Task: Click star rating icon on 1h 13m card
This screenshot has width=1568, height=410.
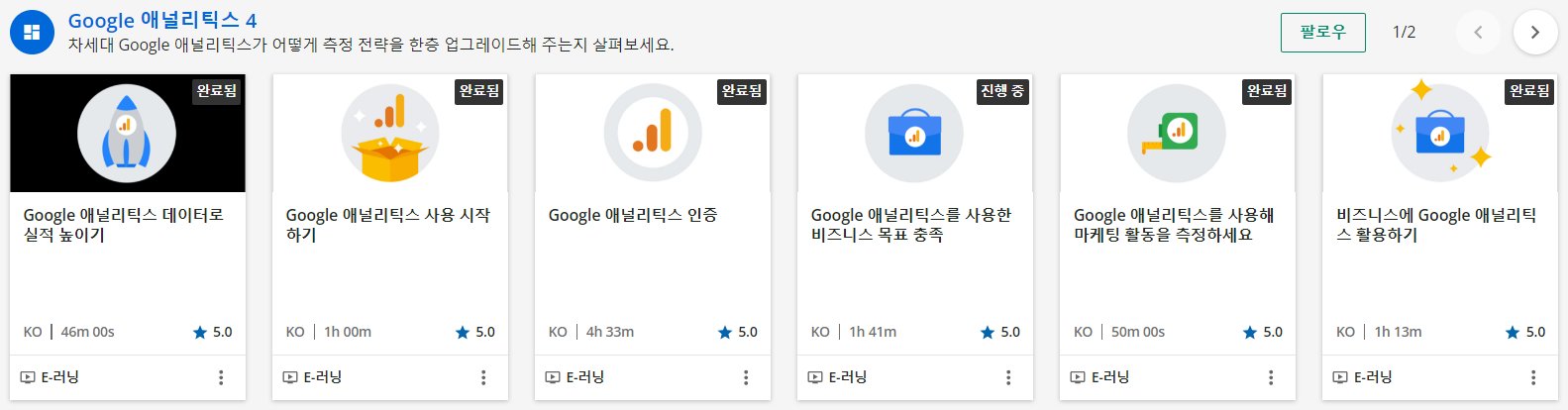Action: point(1513,333)
